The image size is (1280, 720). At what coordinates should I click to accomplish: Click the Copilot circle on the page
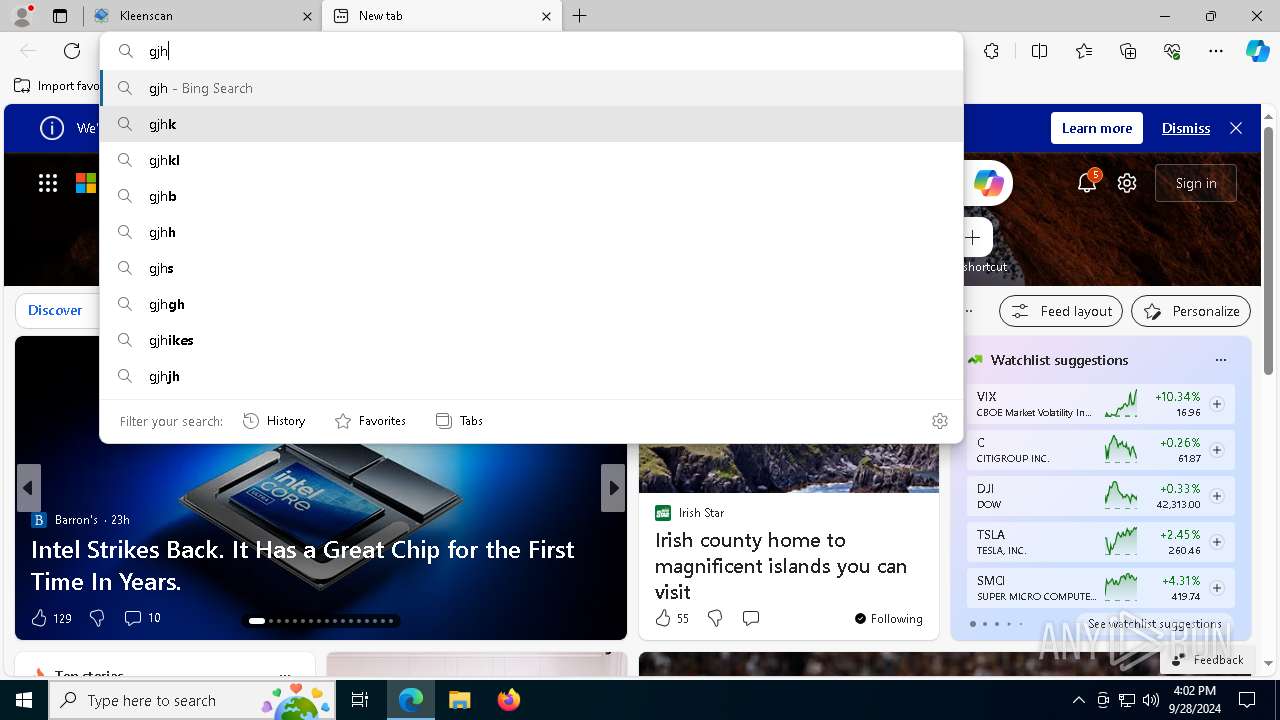[988, 183]
